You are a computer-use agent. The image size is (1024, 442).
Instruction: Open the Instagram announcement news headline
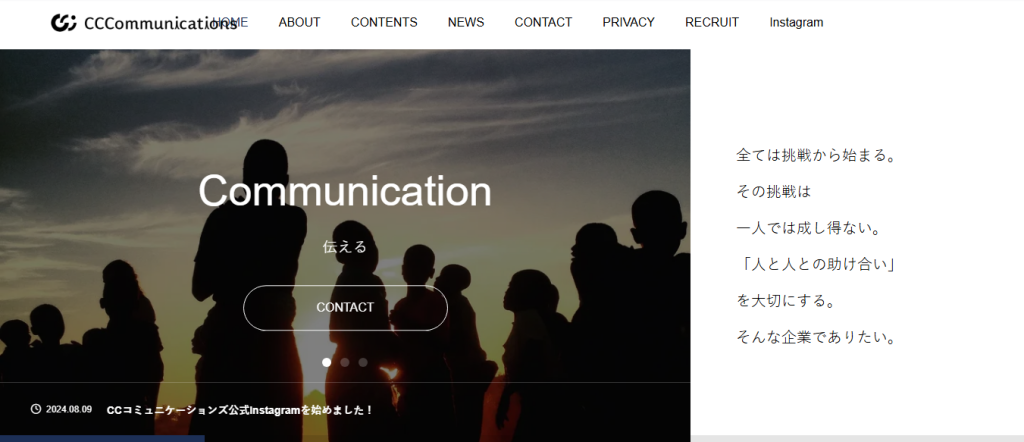pos(240,410)
